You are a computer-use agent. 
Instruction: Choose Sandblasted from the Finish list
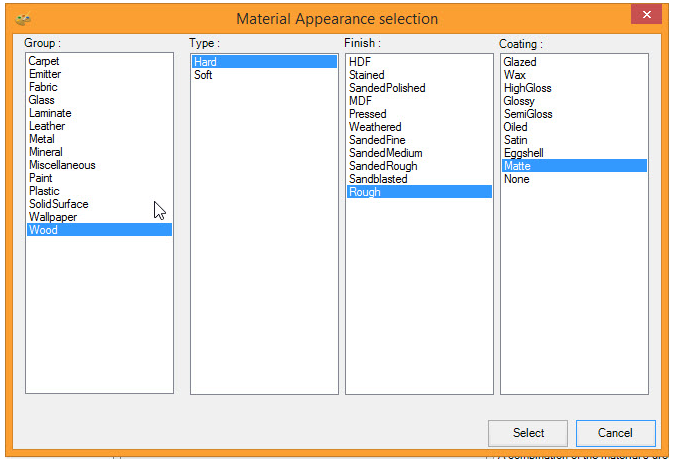click(x=378, y=179)
